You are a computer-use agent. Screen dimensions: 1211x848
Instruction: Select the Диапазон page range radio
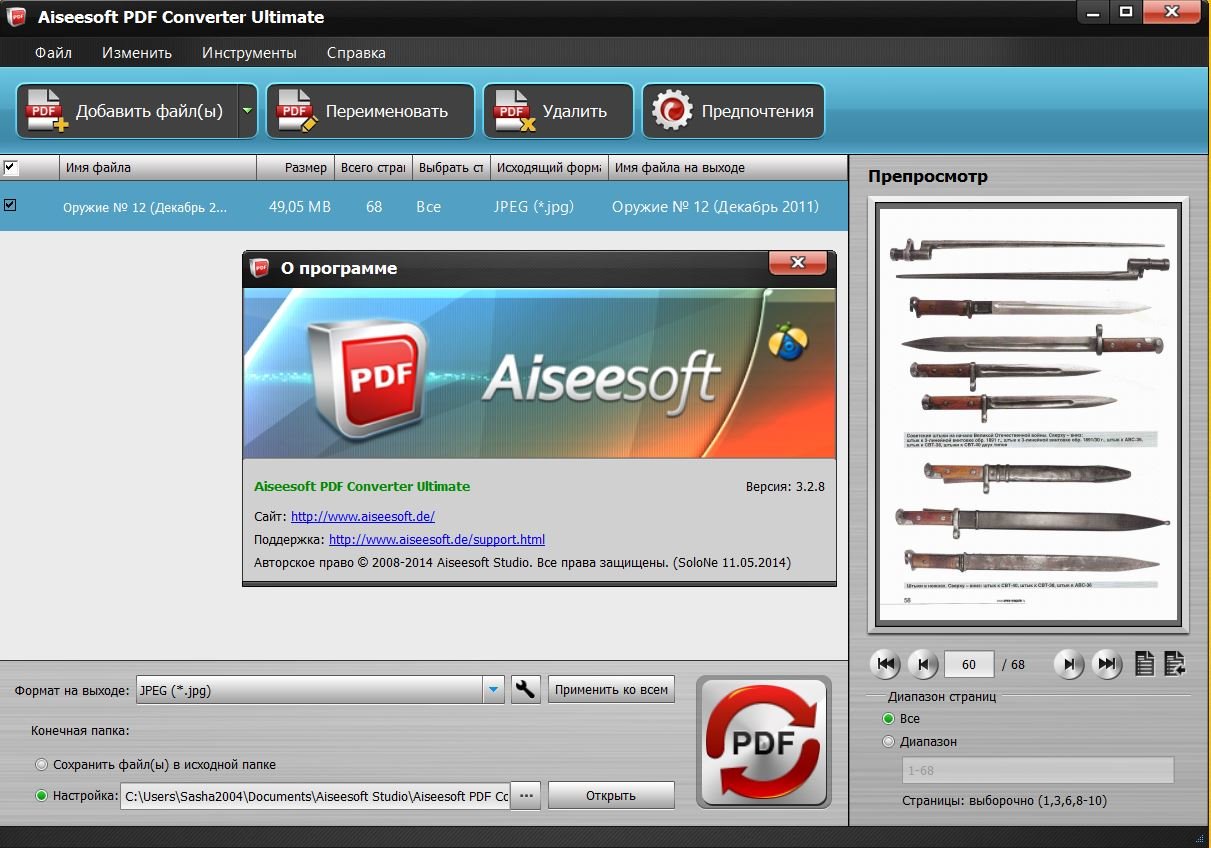pos(888,742)
